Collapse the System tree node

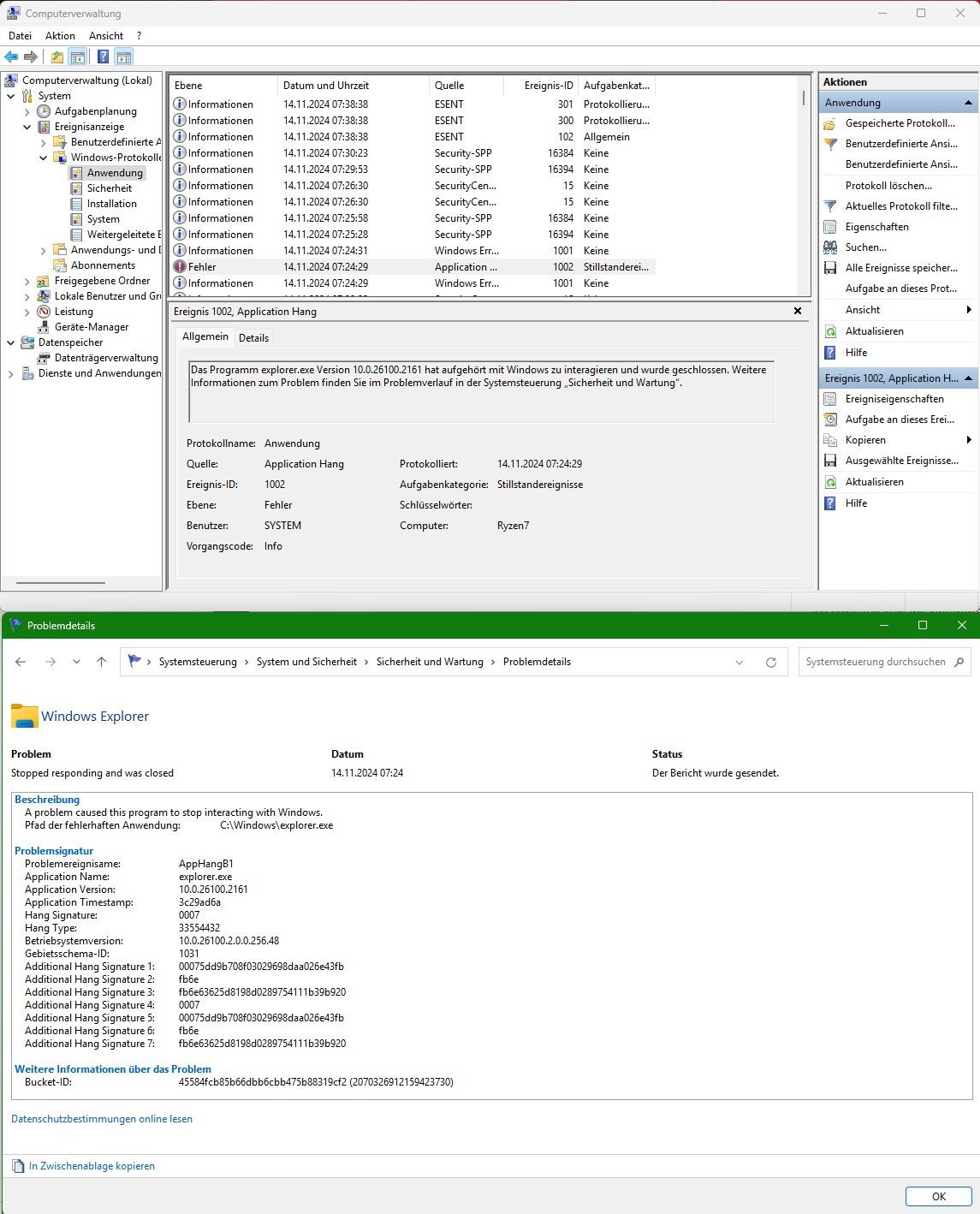click(11, 96)
